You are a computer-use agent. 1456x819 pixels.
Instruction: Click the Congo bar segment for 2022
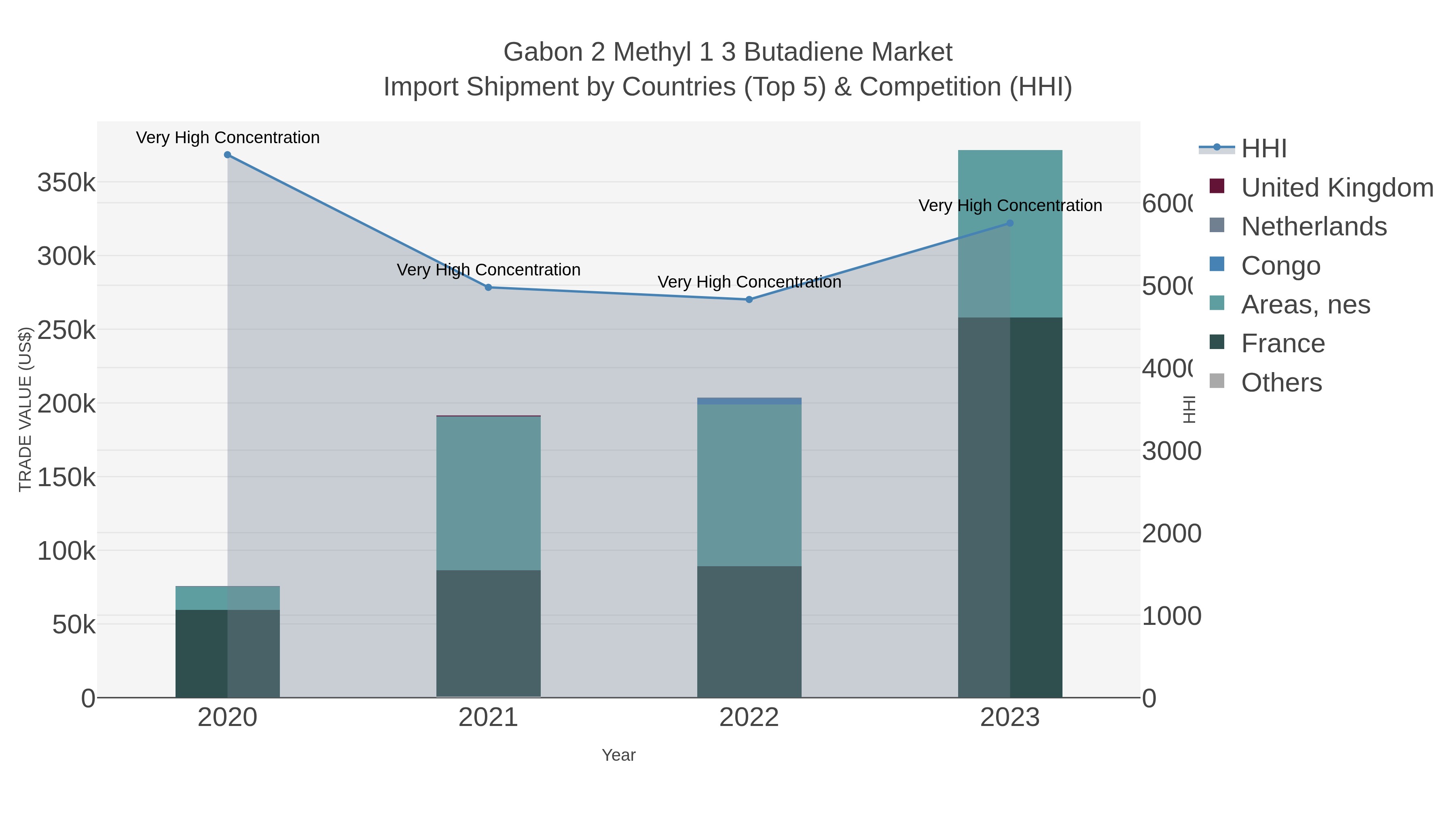pos(749,401)
